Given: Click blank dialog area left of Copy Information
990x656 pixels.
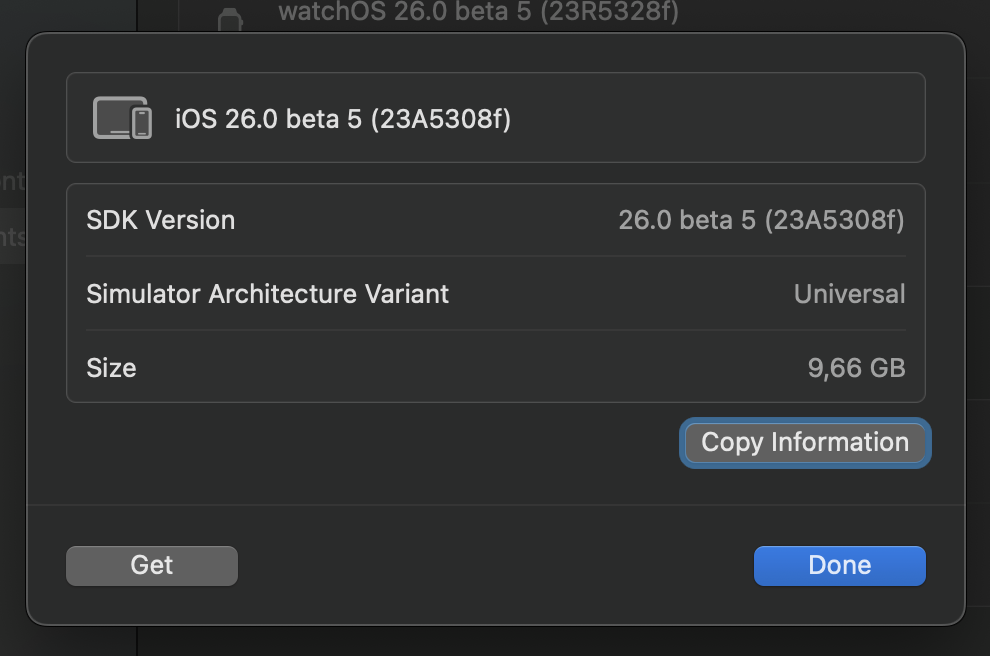Looking at the screenshot, I should click(373, 443).
